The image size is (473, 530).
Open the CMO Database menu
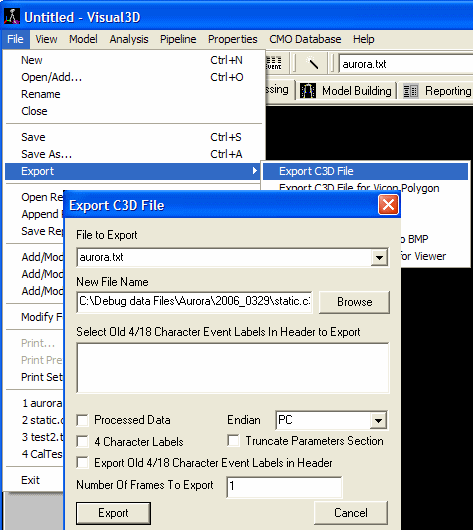tap(305, 39)
